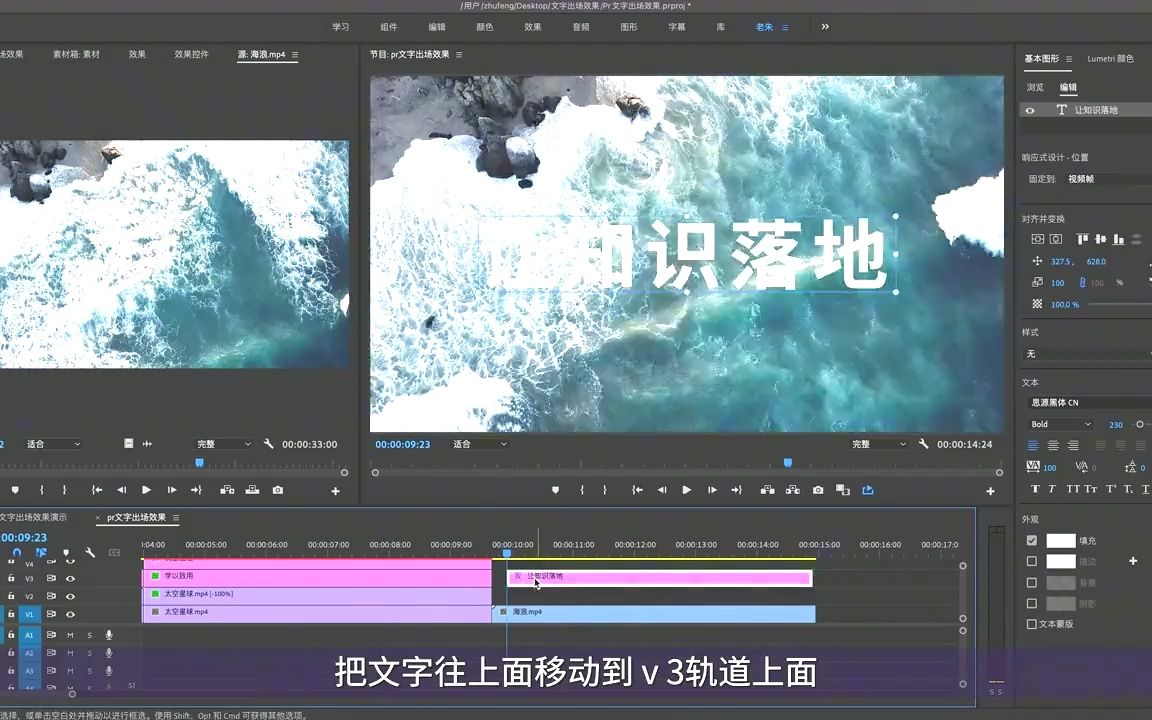Click the Lift edit icon in Program monitor
The height and width of the screenshot is (720, 1152).
(x=768, y=490)
